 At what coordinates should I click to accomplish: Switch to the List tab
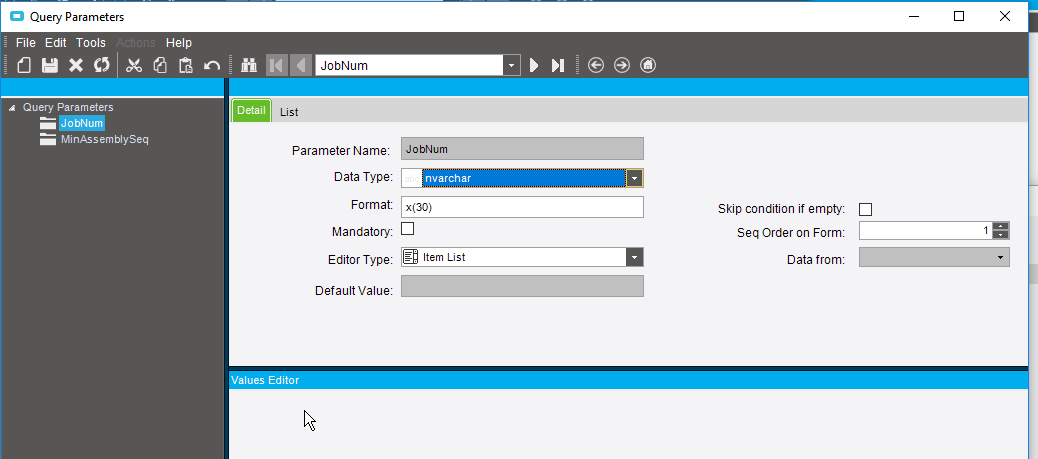289,112
